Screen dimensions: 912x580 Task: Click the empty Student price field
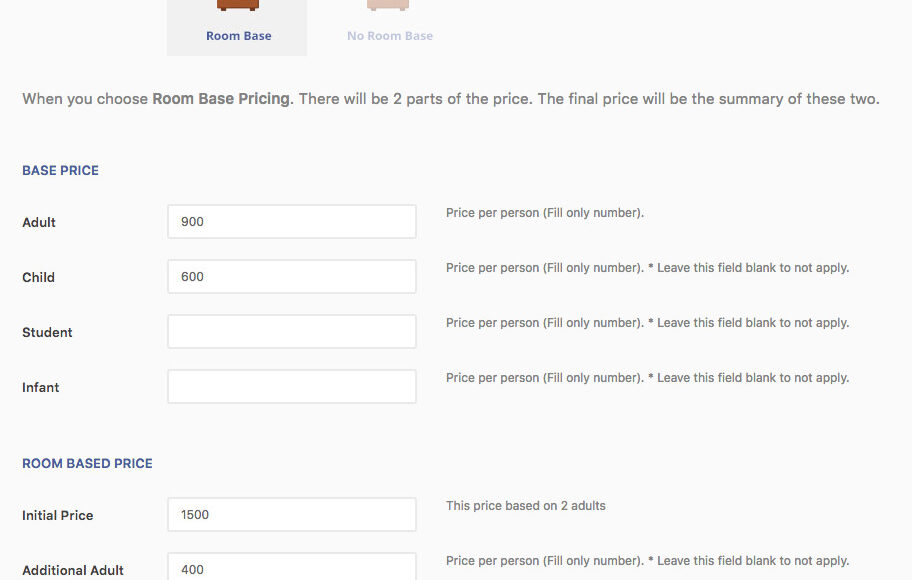(x=291, y=332)
